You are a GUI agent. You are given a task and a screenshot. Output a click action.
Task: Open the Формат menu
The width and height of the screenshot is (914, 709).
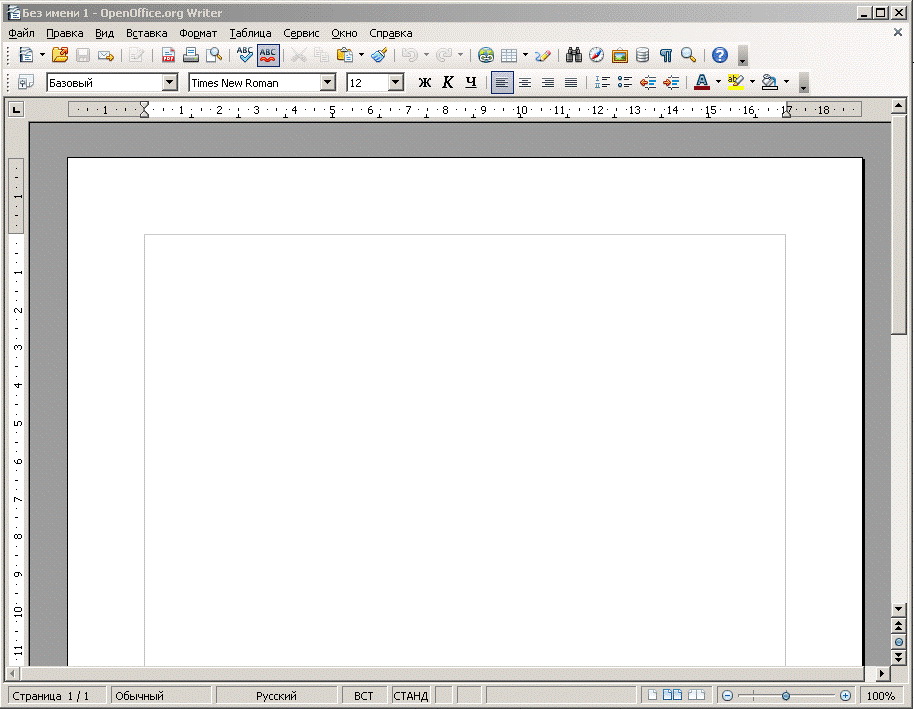pyautogui.click(x=198, y=33)
